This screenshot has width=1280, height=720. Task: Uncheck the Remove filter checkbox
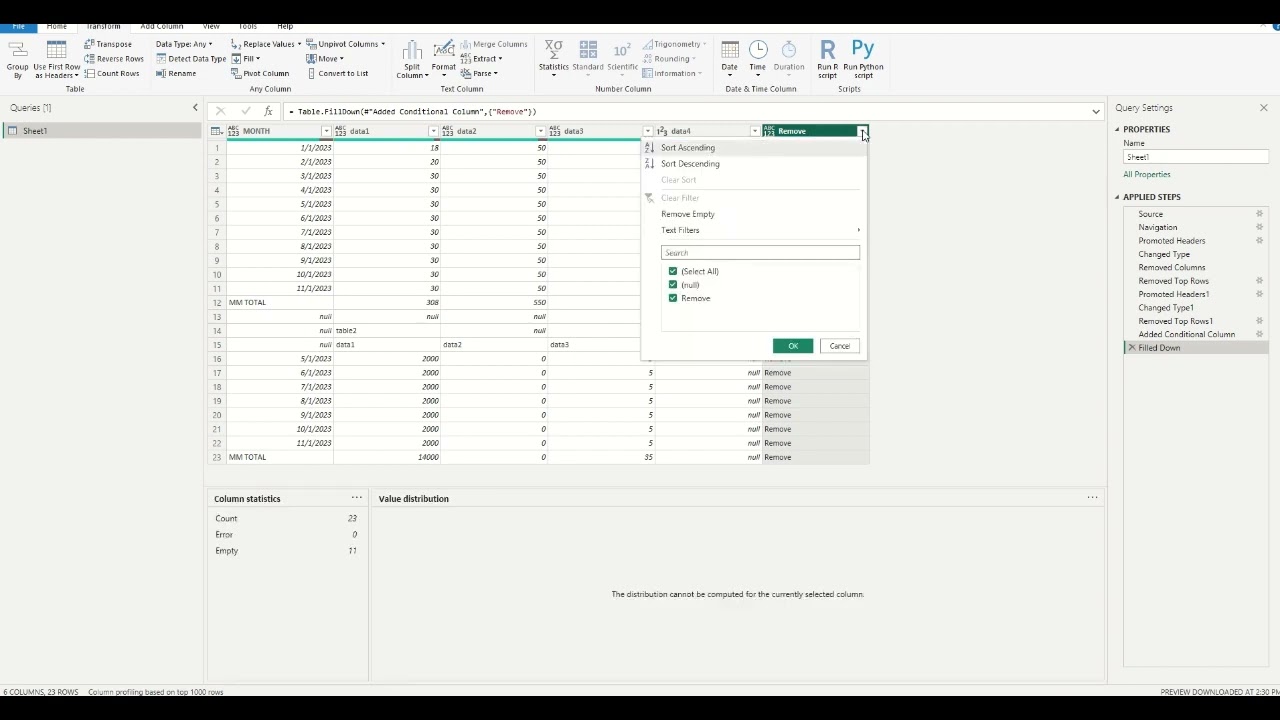[673, 298]
